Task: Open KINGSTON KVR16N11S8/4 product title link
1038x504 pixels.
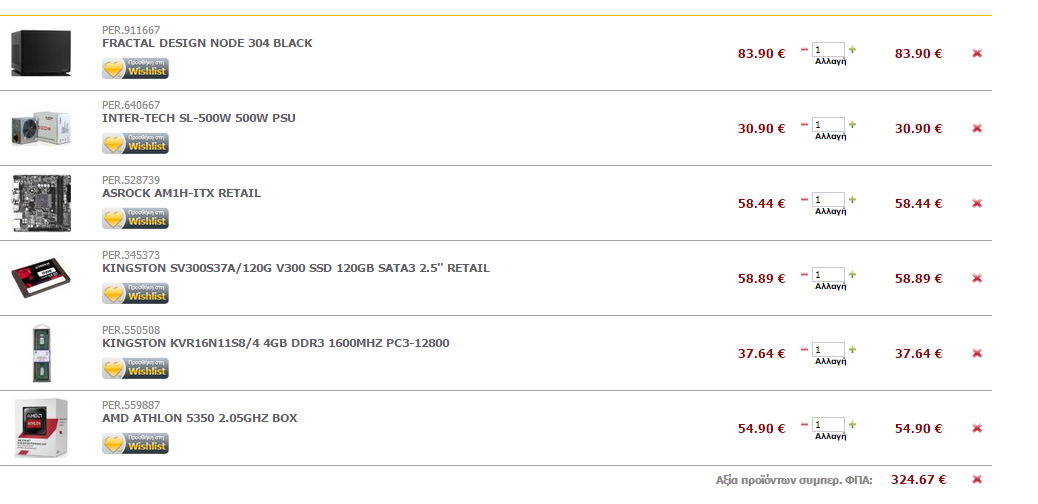Action: (x=275, y=343)
